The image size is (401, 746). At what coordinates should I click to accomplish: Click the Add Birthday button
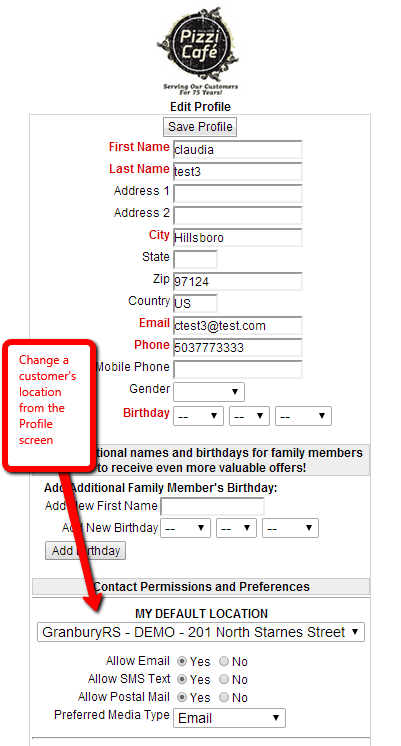[x=86, y=550]
